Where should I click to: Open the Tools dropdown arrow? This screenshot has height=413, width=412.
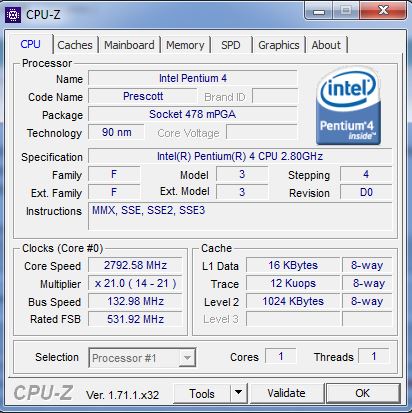tap(239, 393)
